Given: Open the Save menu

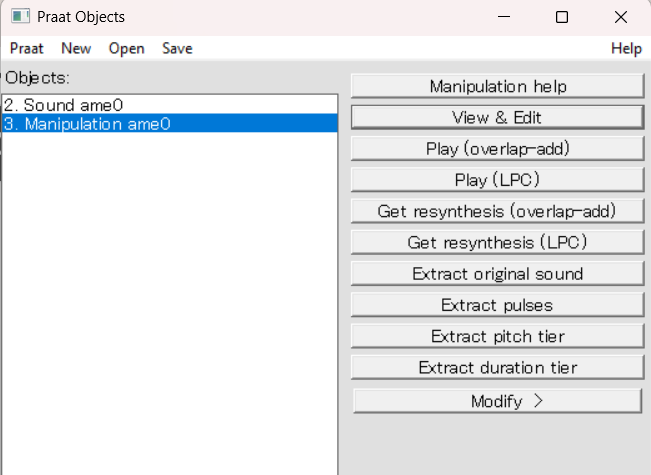Looking at the screenshot, I should pyautogui.click(x=177, y=49).
